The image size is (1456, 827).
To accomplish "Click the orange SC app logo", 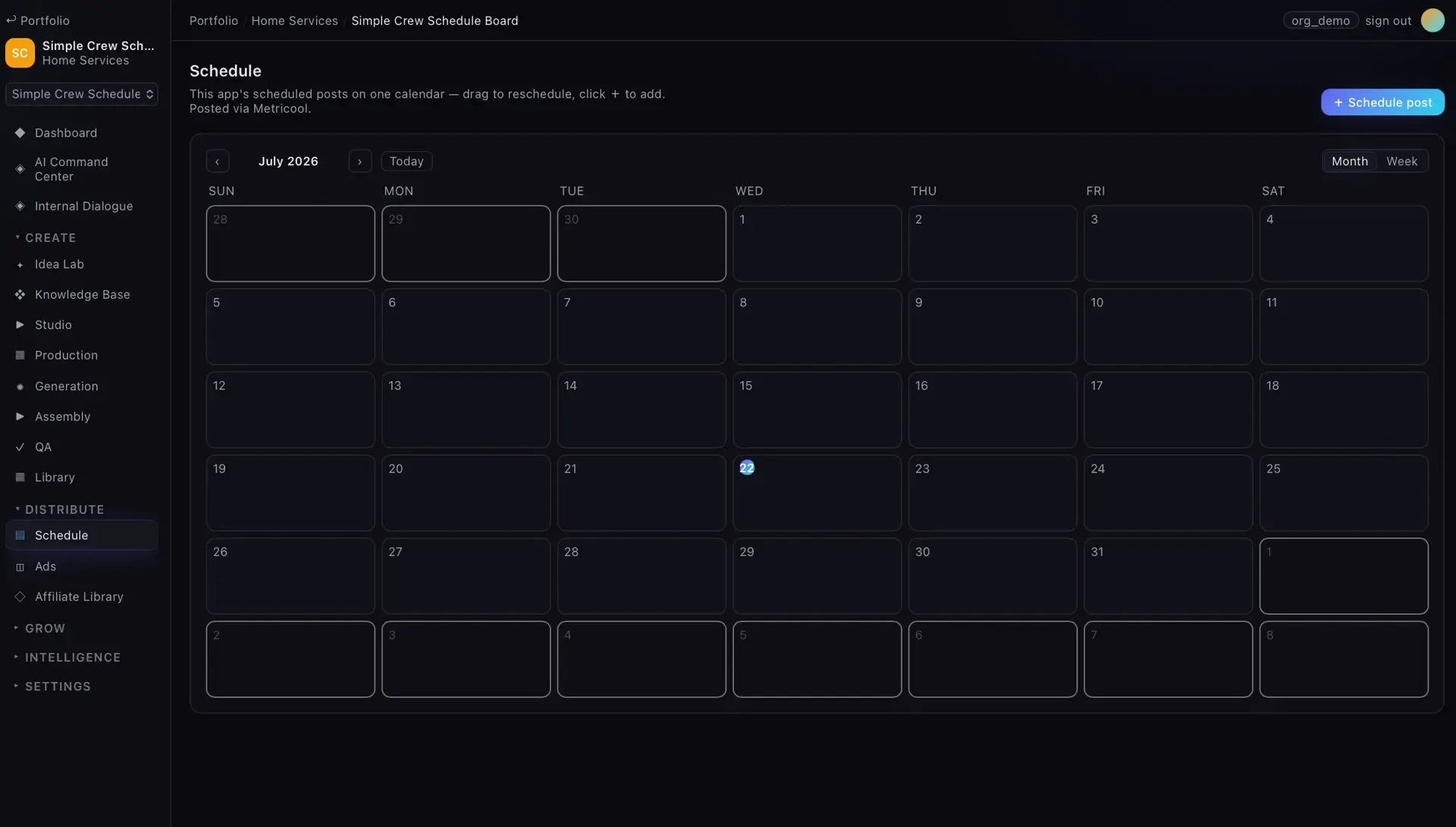I will (x=20, y=53).
